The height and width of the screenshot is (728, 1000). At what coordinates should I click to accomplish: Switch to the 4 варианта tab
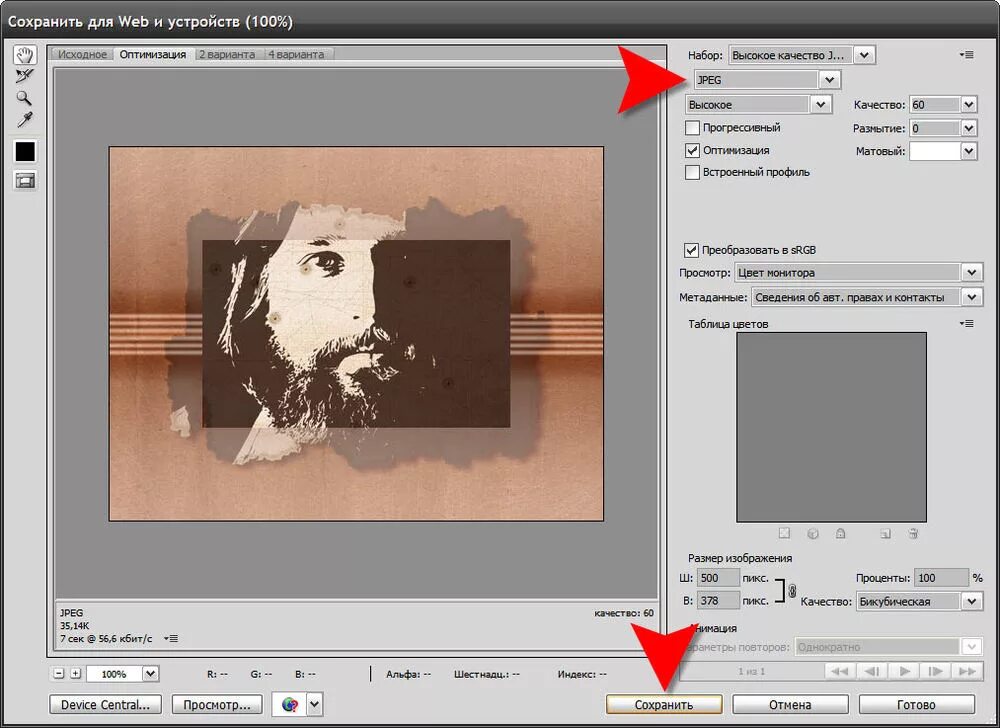(x=296, y=54)
